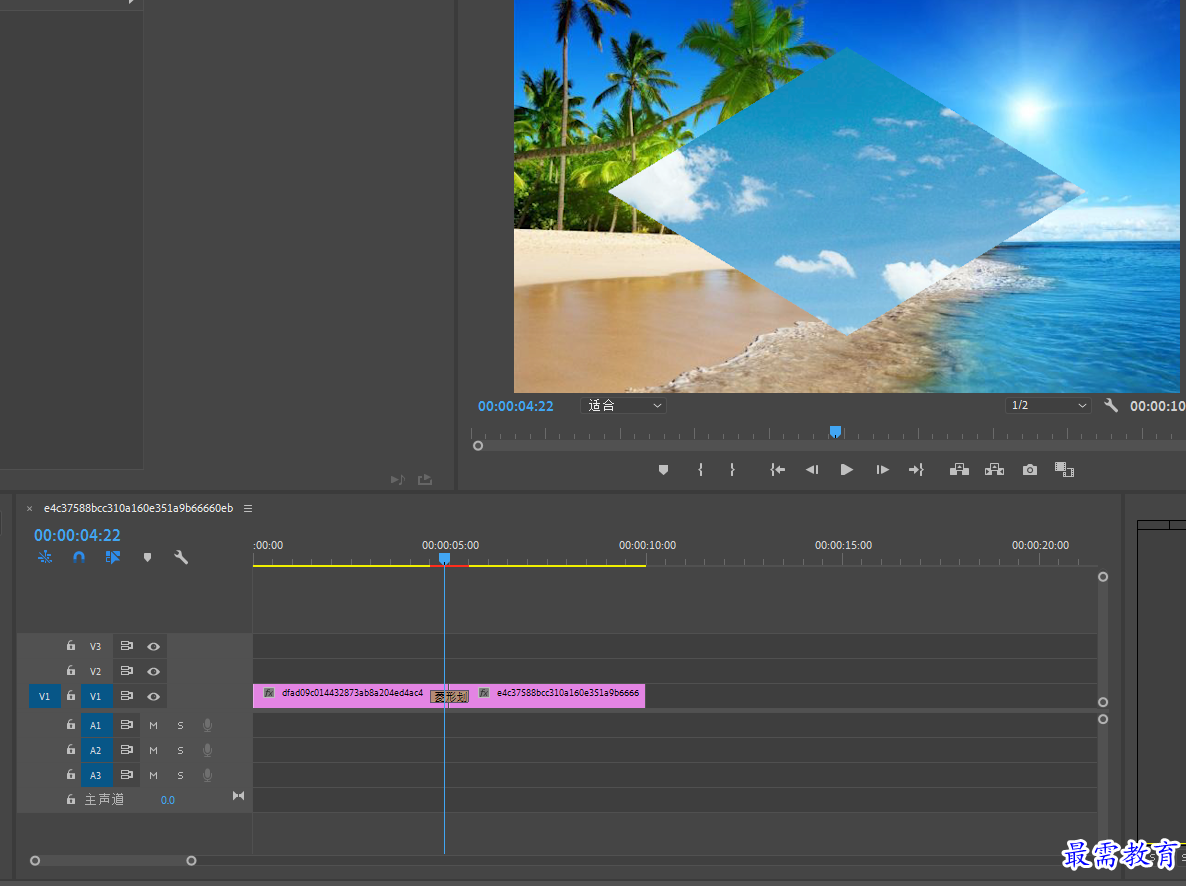Enable voice-over record on A1
Screen dimensions: 1186x886
tap(207, 726)
